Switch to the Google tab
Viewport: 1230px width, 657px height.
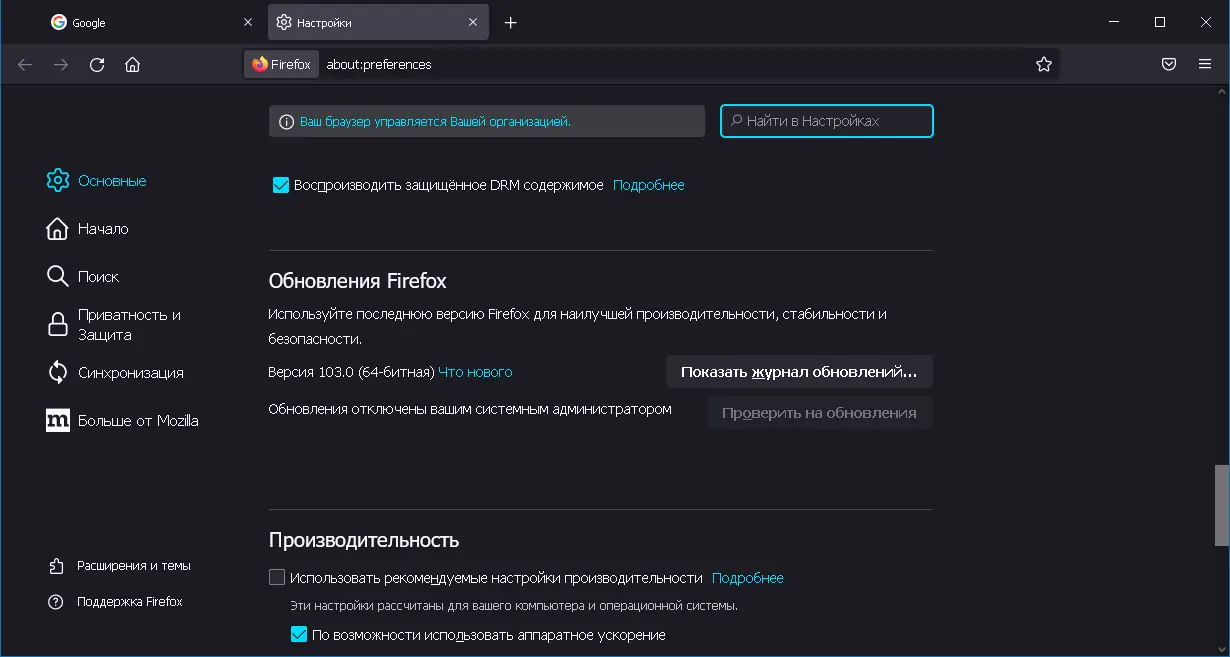coord(140,23)
